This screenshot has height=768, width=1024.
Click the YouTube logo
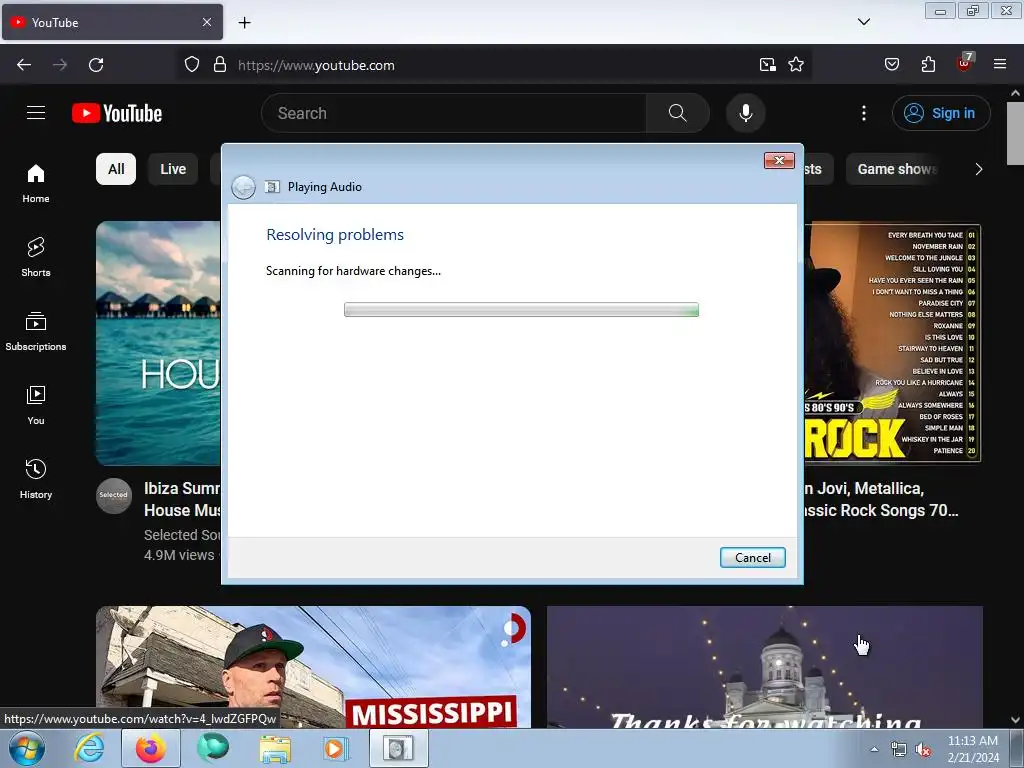[x=117, y=113]
